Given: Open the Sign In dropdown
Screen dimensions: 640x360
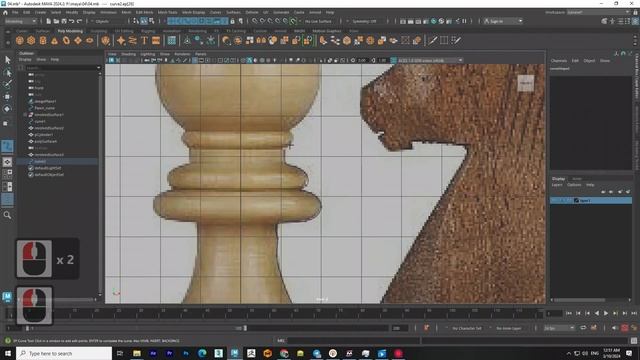Looking at the screenshot, I should coord(503,21).
